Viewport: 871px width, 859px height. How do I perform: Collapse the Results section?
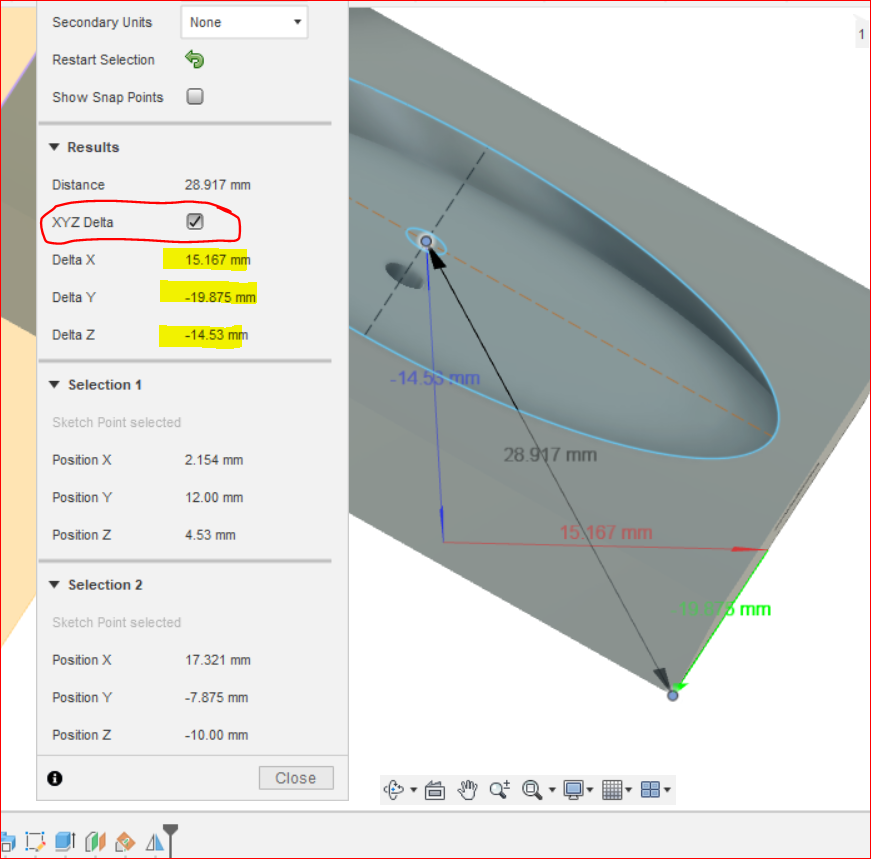[54, 147]
